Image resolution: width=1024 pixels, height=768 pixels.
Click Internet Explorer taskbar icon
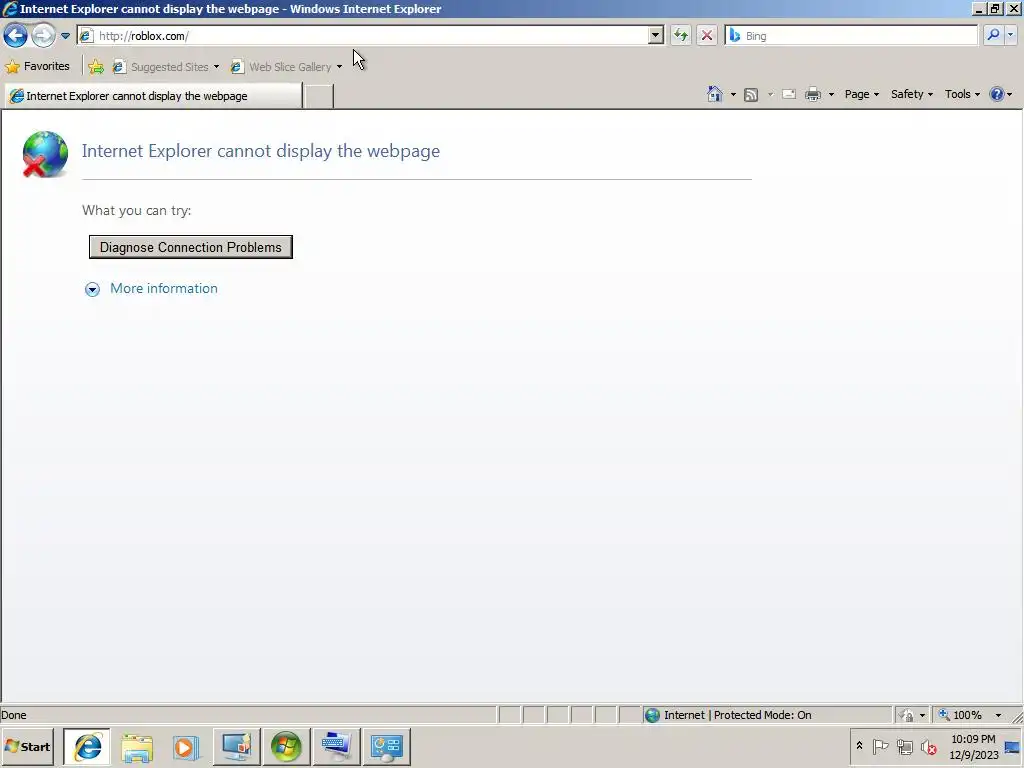click(87, 746)
